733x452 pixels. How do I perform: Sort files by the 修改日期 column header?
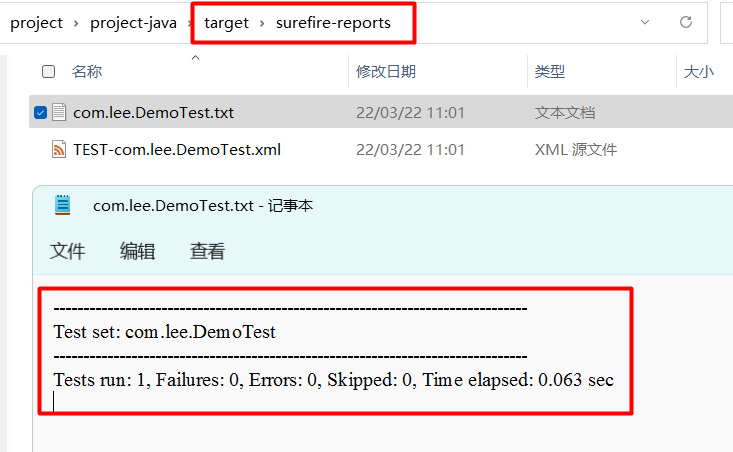click(386, 72)
